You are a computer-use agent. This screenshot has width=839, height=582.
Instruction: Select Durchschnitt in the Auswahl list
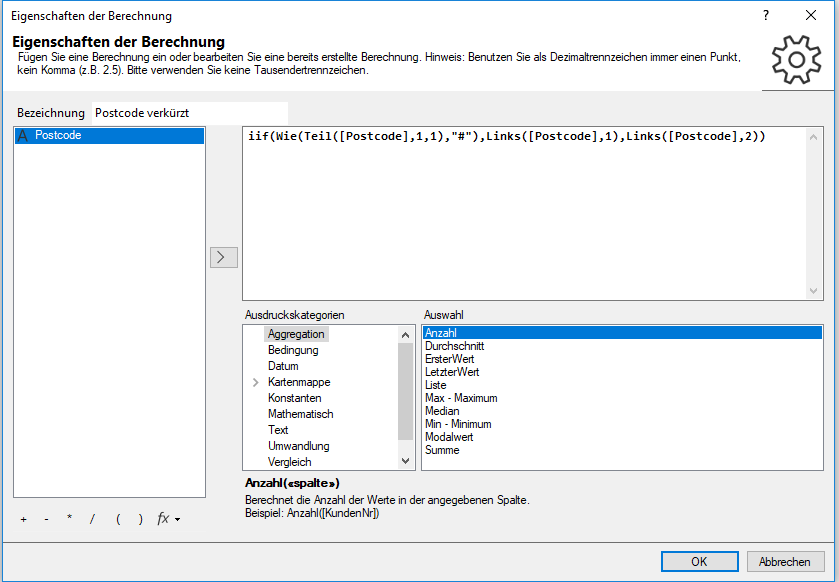(452, 346)
